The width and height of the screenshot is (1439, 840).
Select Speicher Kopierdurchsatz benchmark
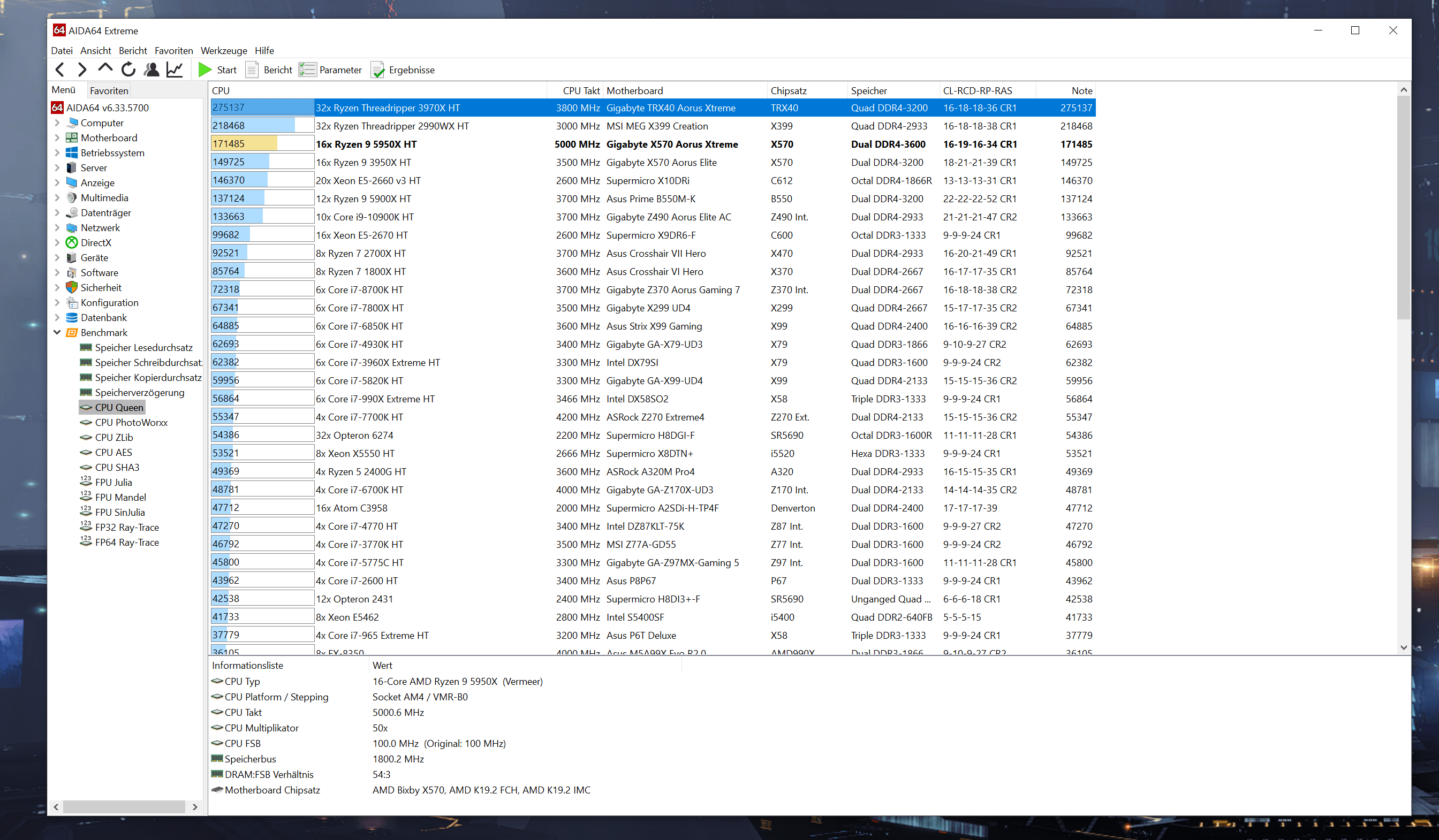point(141,377)
